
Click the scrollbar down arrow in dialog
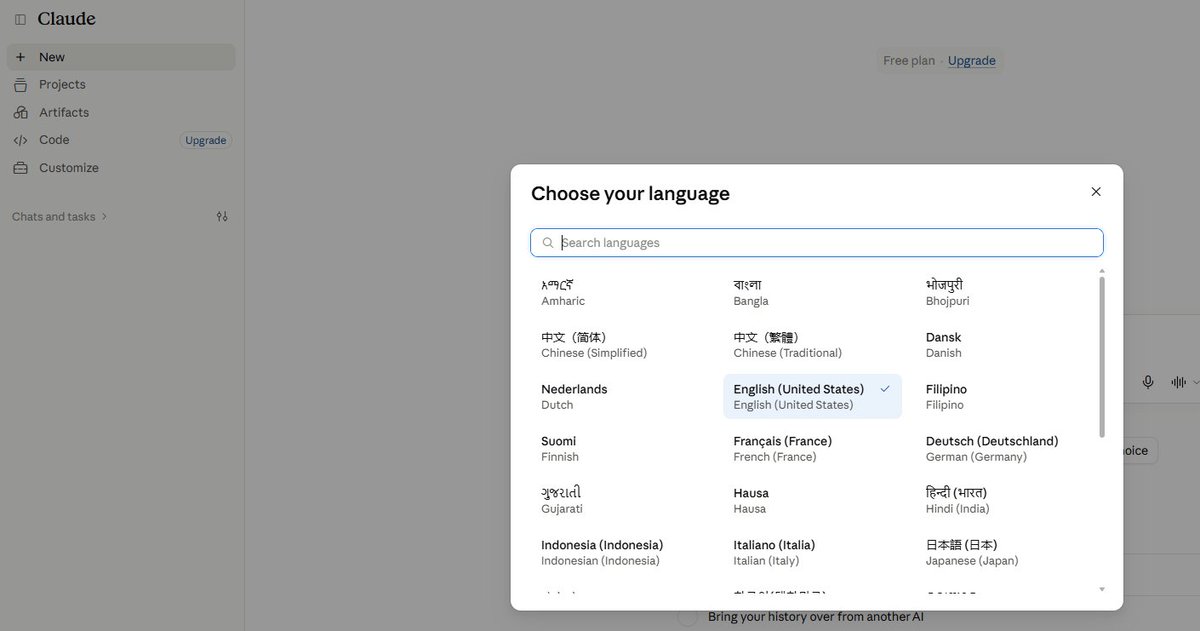point(1102,589)
